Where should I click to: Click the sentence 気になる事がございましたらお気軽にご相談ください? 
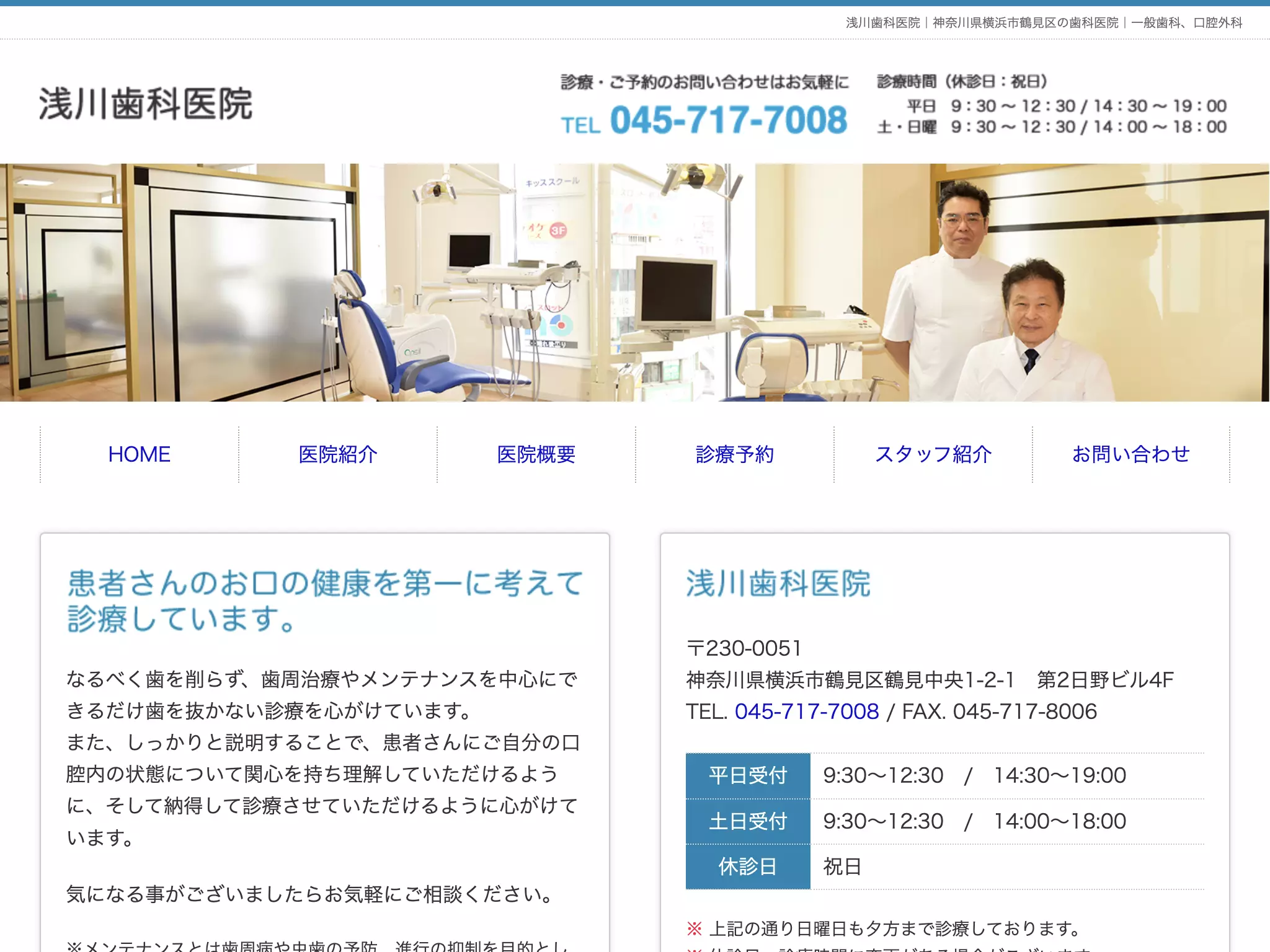pos(309,894)
